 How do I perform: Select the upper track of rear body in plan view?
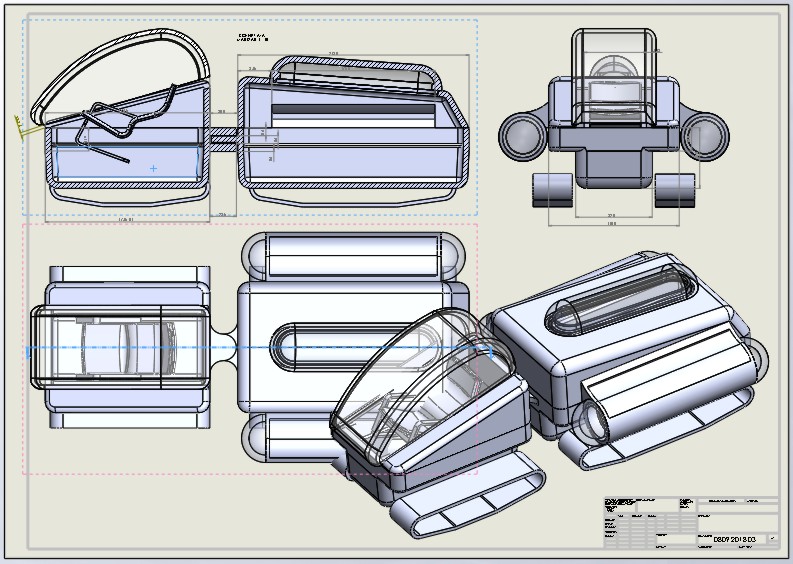coord(353,256)
